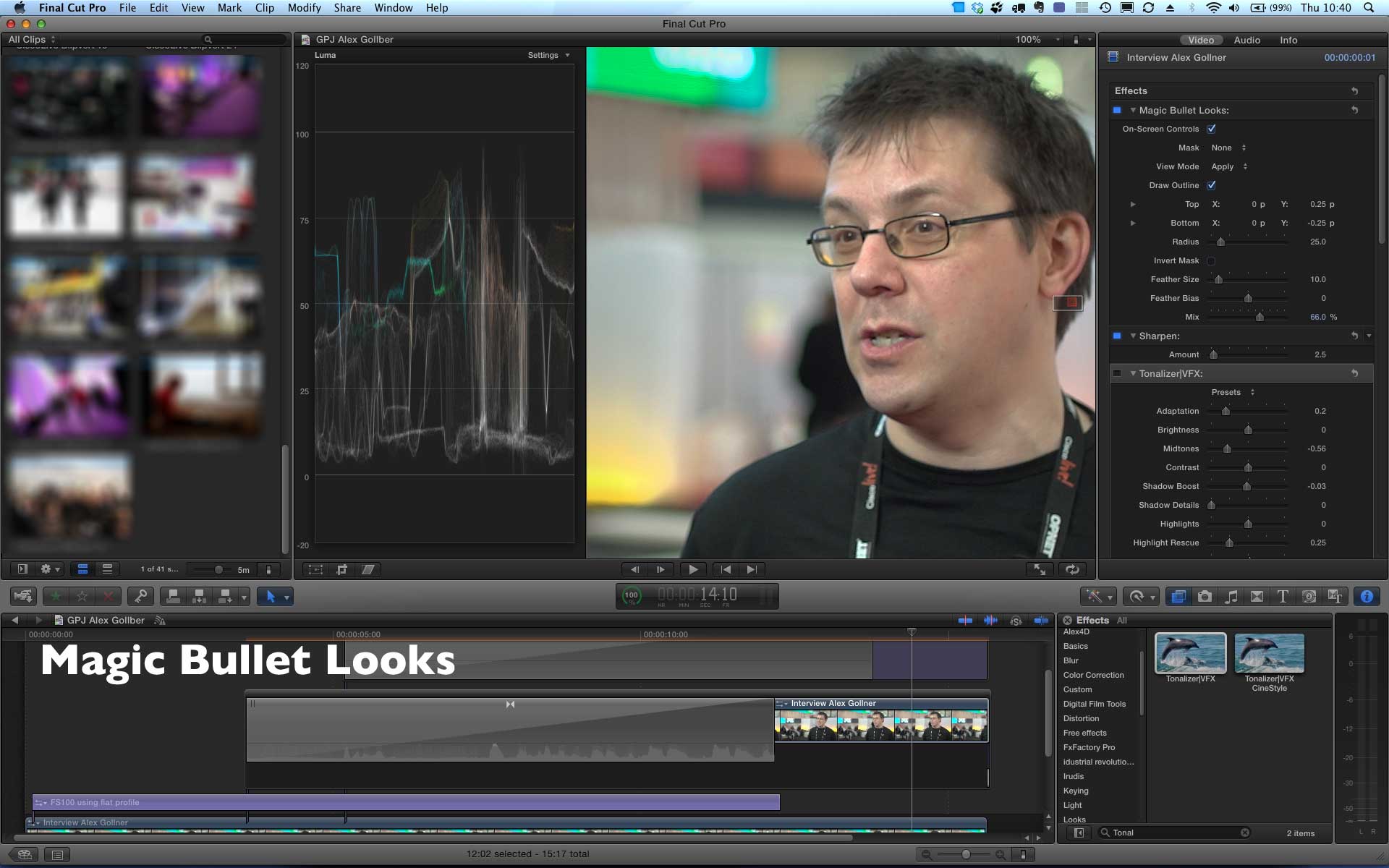Open the Retime speed menu
This screenshot has height=868, width=1389.
pos(1141,597)
